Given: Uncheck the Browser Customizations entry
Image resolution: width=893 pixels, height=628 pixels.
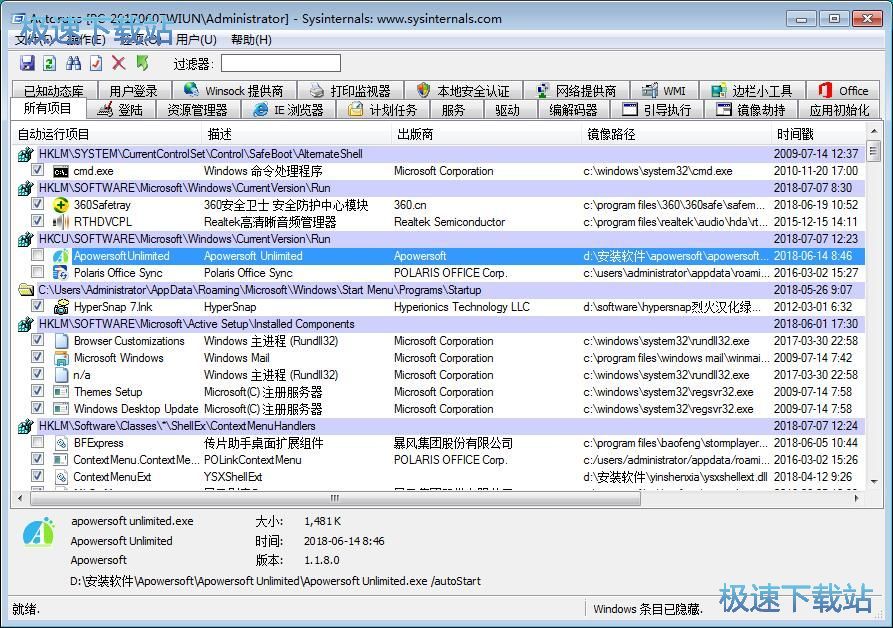Looking at the screenshot, I should [x=38, y=340].
